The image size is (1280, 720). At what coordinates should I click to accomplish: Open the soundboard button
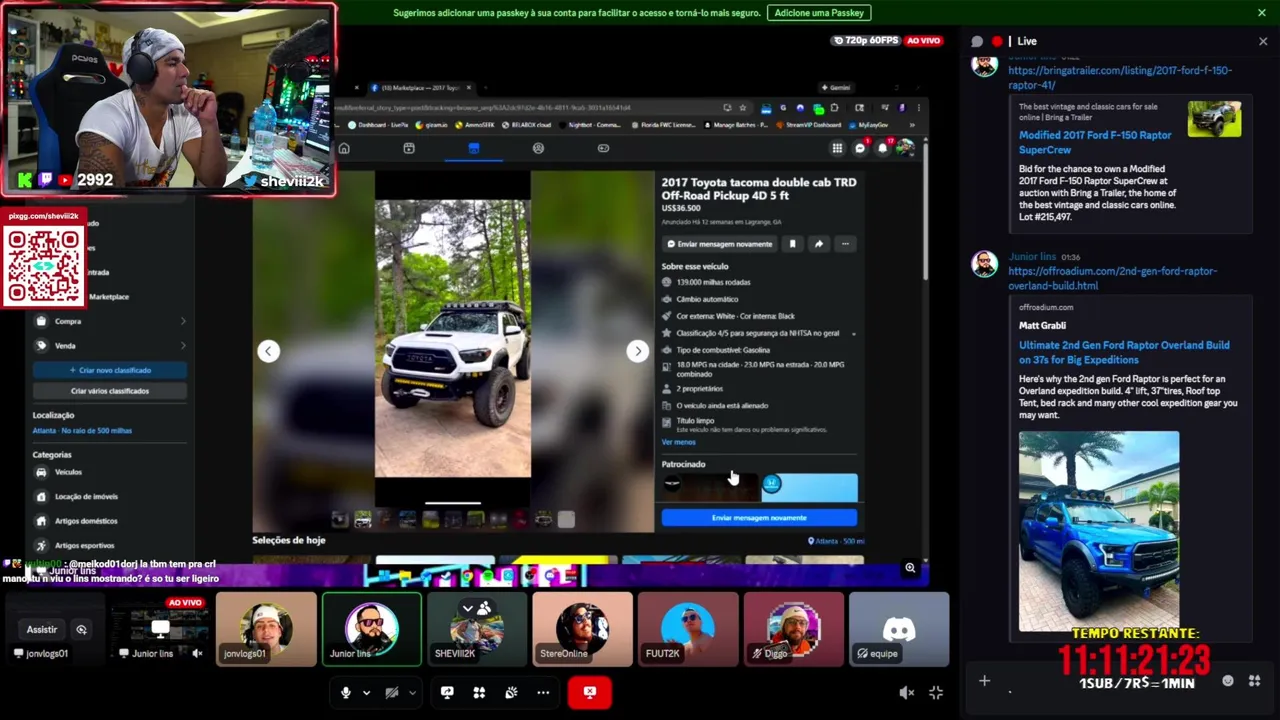click(511, 692)
